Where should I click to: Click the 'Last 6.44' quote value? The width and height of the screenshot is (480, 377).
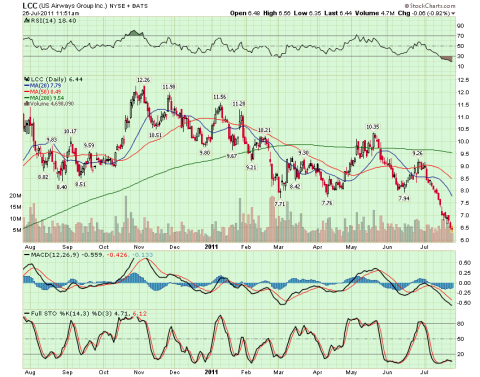[x=338, y=13]
